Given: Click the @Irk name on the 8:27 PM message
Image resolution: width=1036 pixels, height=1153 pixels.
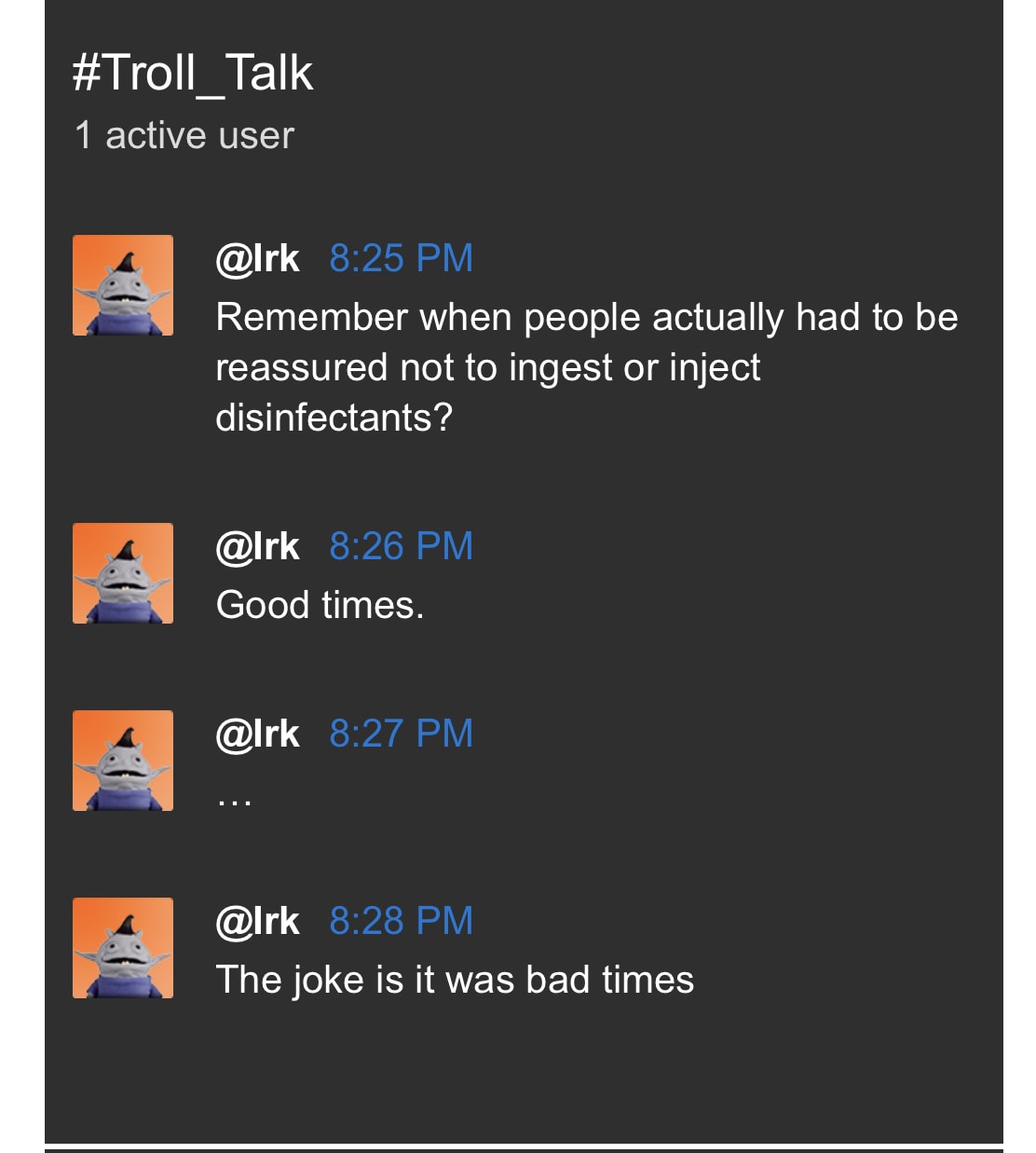Looking at the screenshot, I should pos(257,734).
